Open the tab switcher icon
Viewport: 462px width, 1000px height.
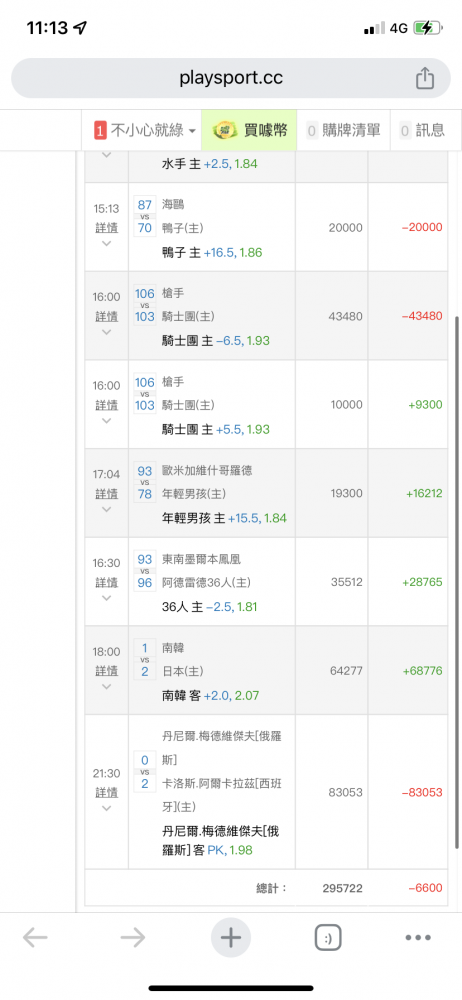(x=328, y=938)
